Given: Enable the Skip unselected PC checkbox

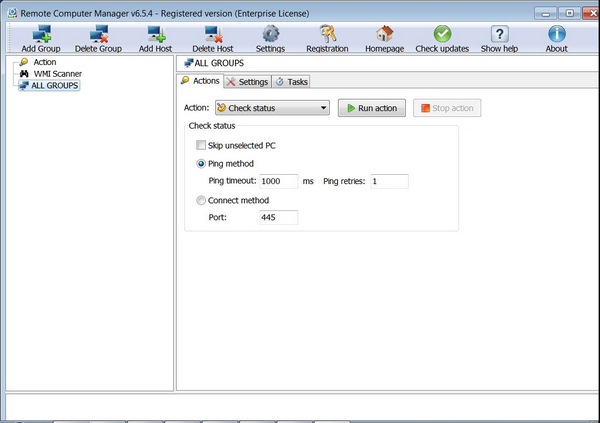Looking at the screenshot, I should 201,145.
